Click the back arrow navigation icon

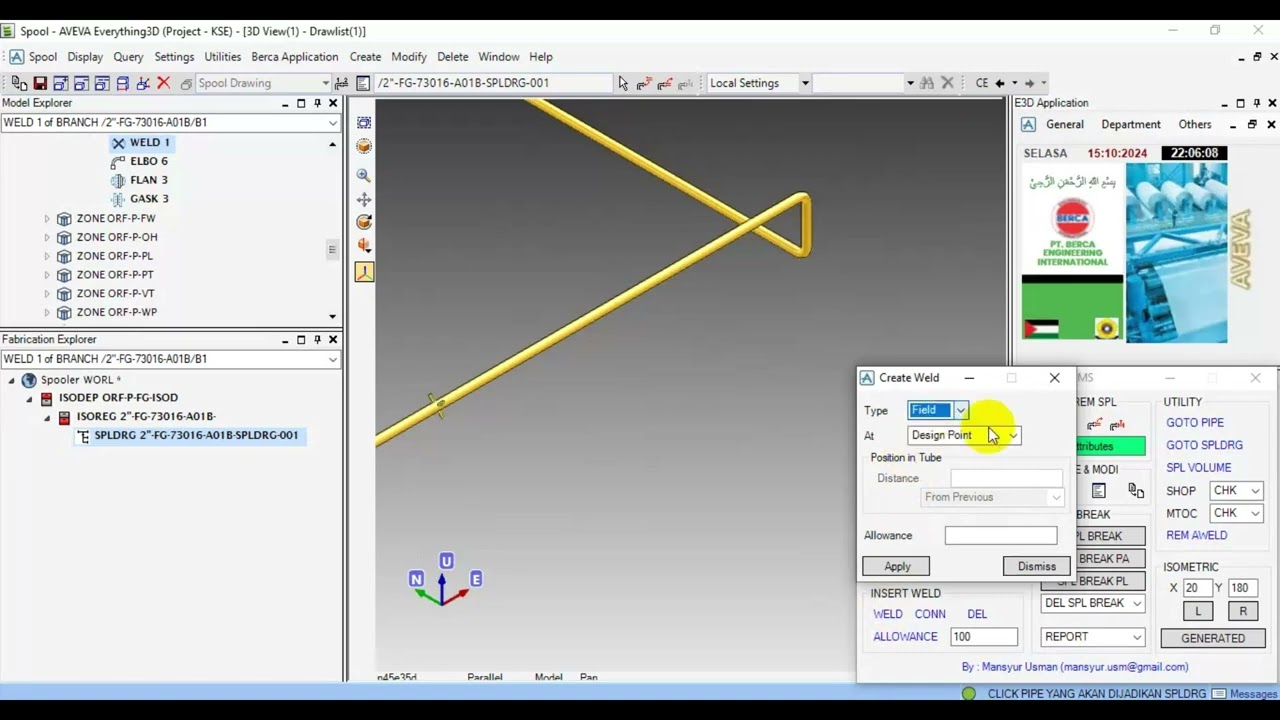click(x=999, y=83)
